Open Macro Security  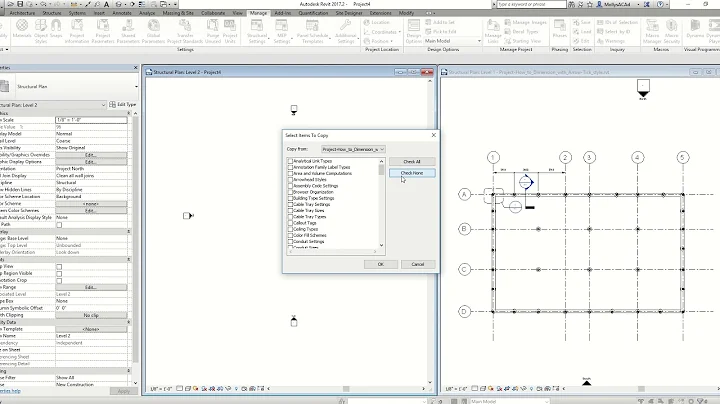(671, 30)
